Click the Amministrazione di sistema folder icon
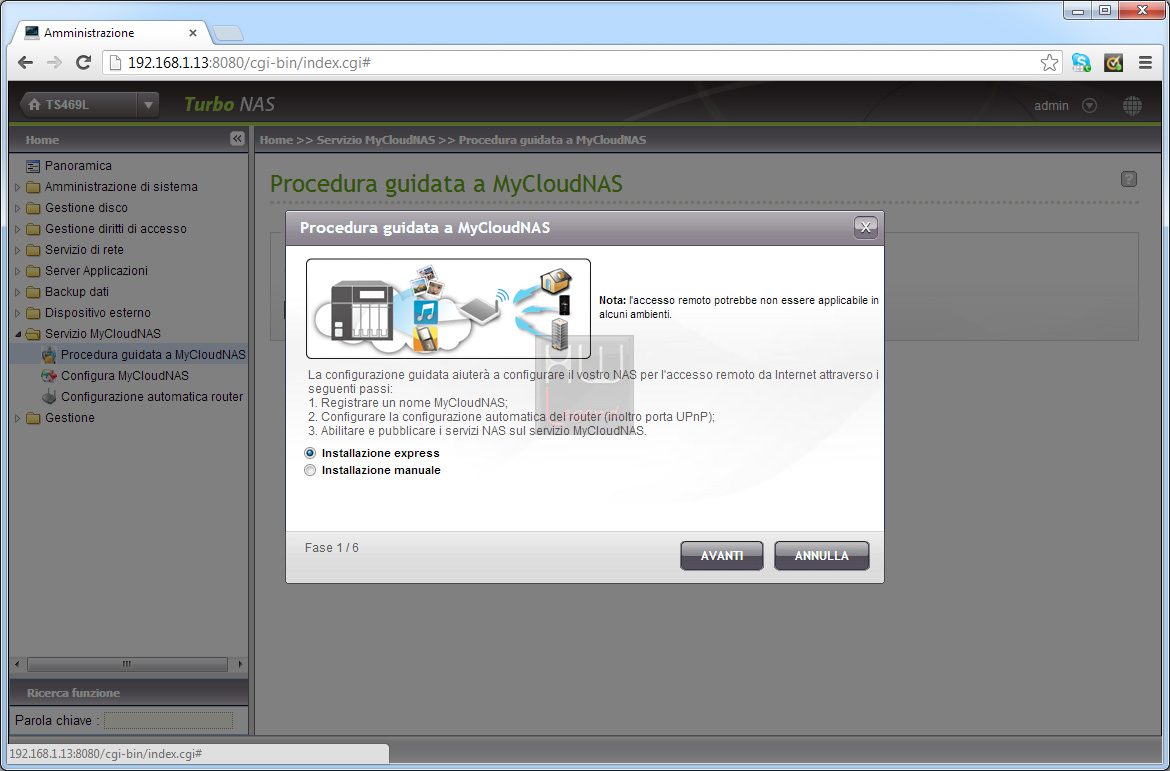 click(x=33, y=187)
